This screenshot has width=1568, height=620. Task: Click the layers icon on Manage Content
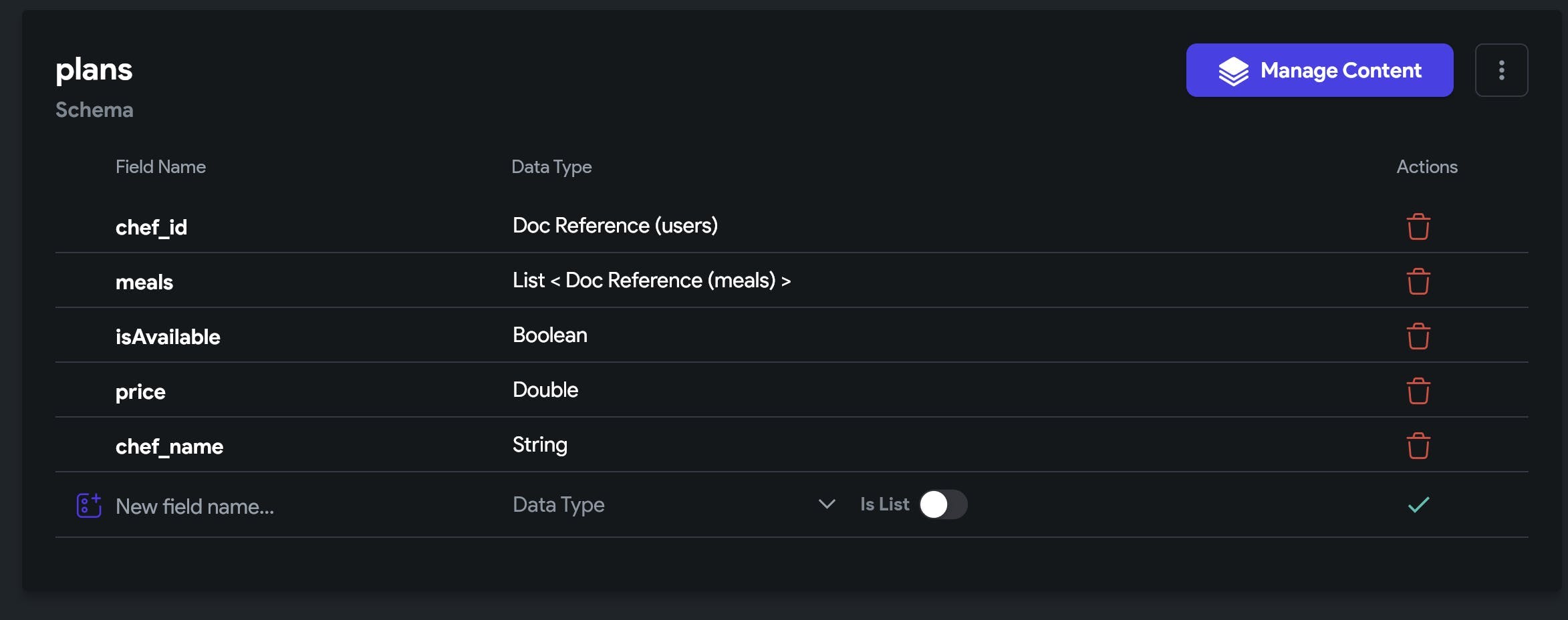pyautogui.click(x=1233, y=71)
